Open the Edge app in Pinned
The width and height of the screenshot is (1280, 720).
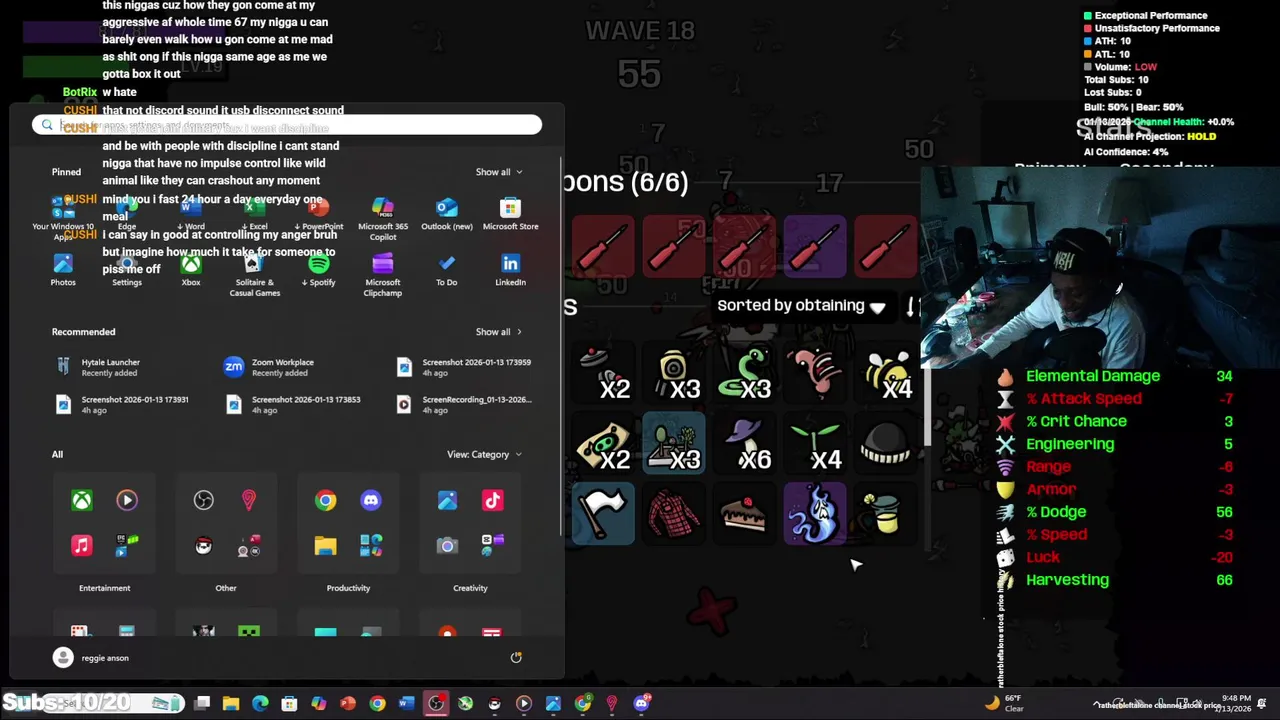(x=127, y=214)
